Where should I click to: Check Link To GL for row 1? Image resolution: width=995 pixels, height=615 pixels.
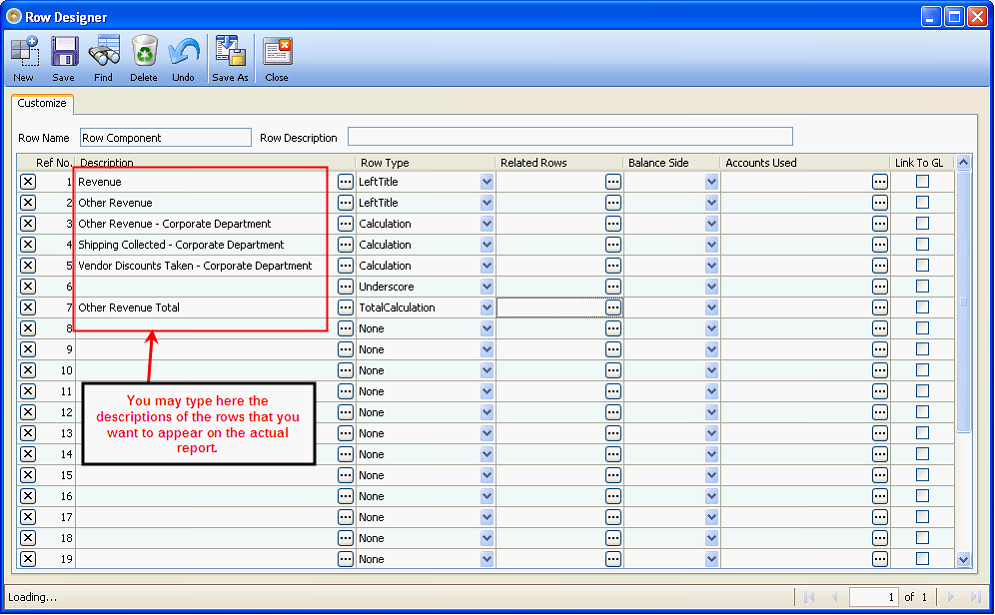click(923, 182)
